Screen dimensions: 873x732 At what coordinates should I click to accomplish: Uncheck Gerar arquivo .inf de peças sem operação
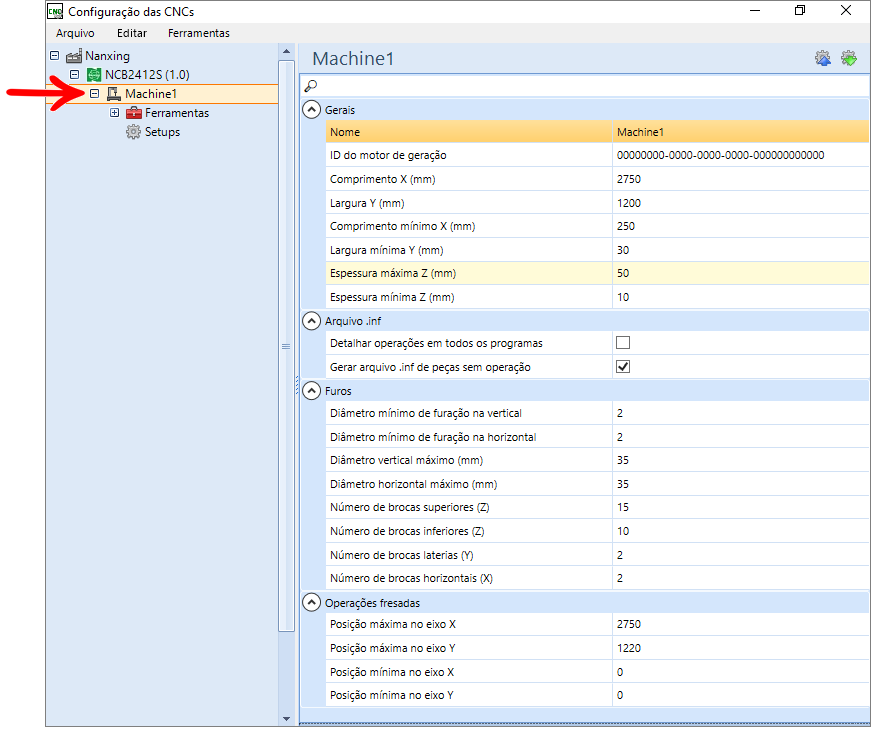coord(623,367)
